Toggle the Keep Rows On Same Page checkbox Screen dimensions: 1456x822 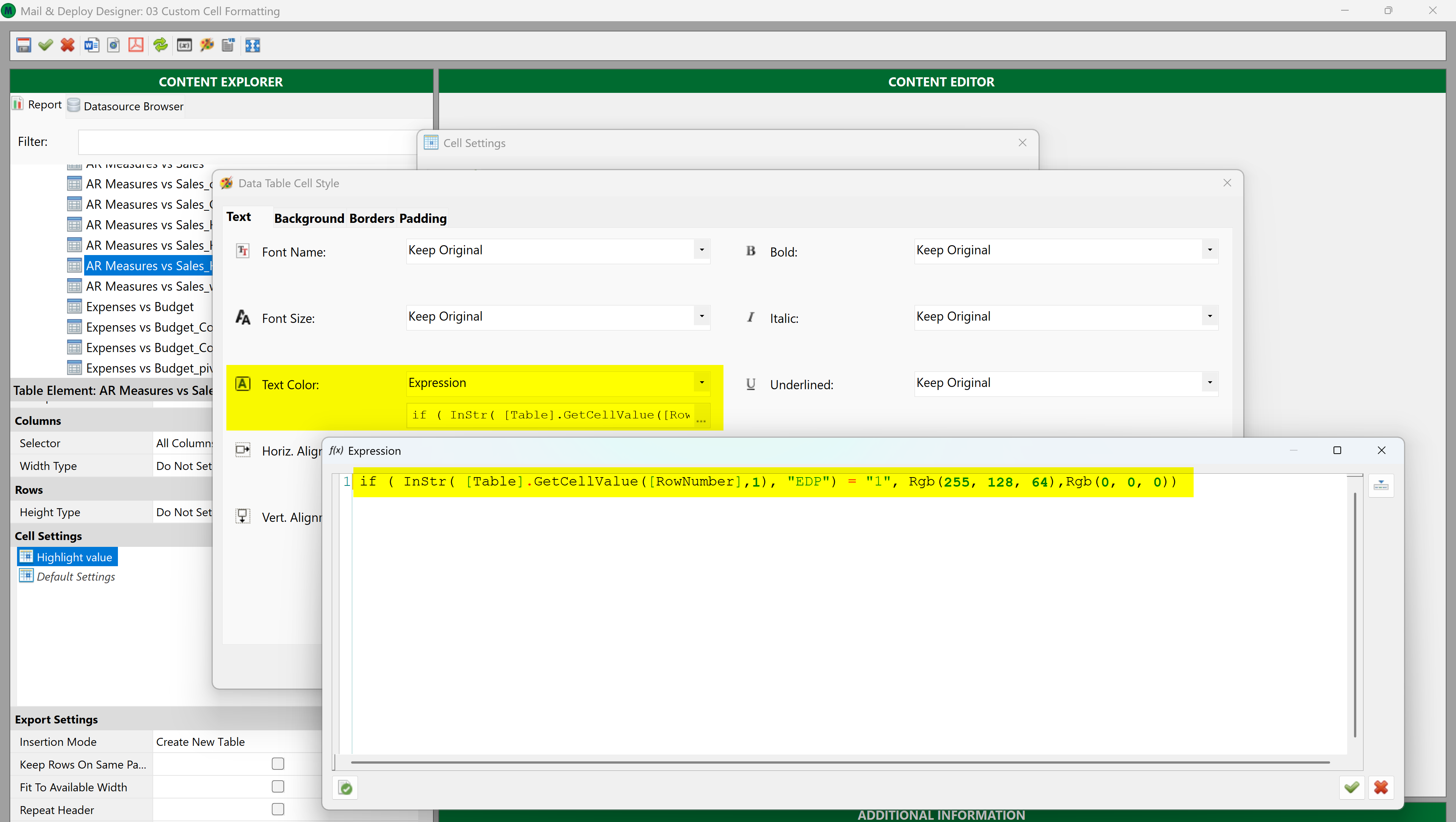278,764
